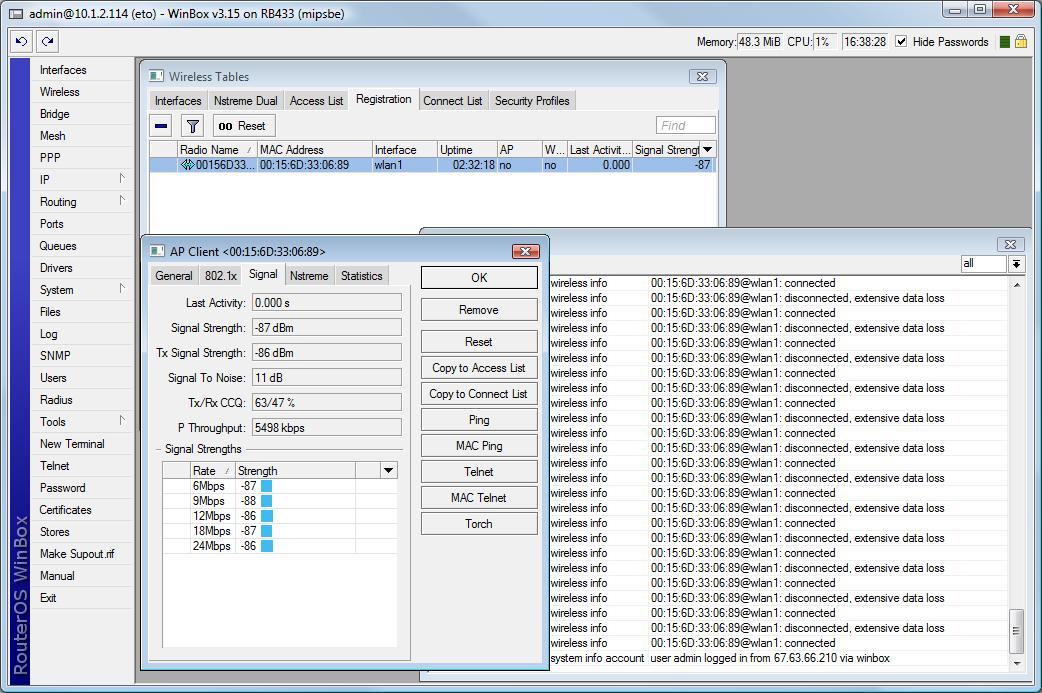
Task: Open the funnel filter in Wireless Tables
Action: (192, 126)
